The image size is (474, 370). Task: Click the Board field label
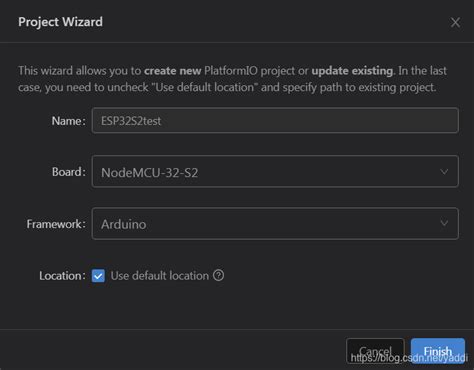(69, 172)
